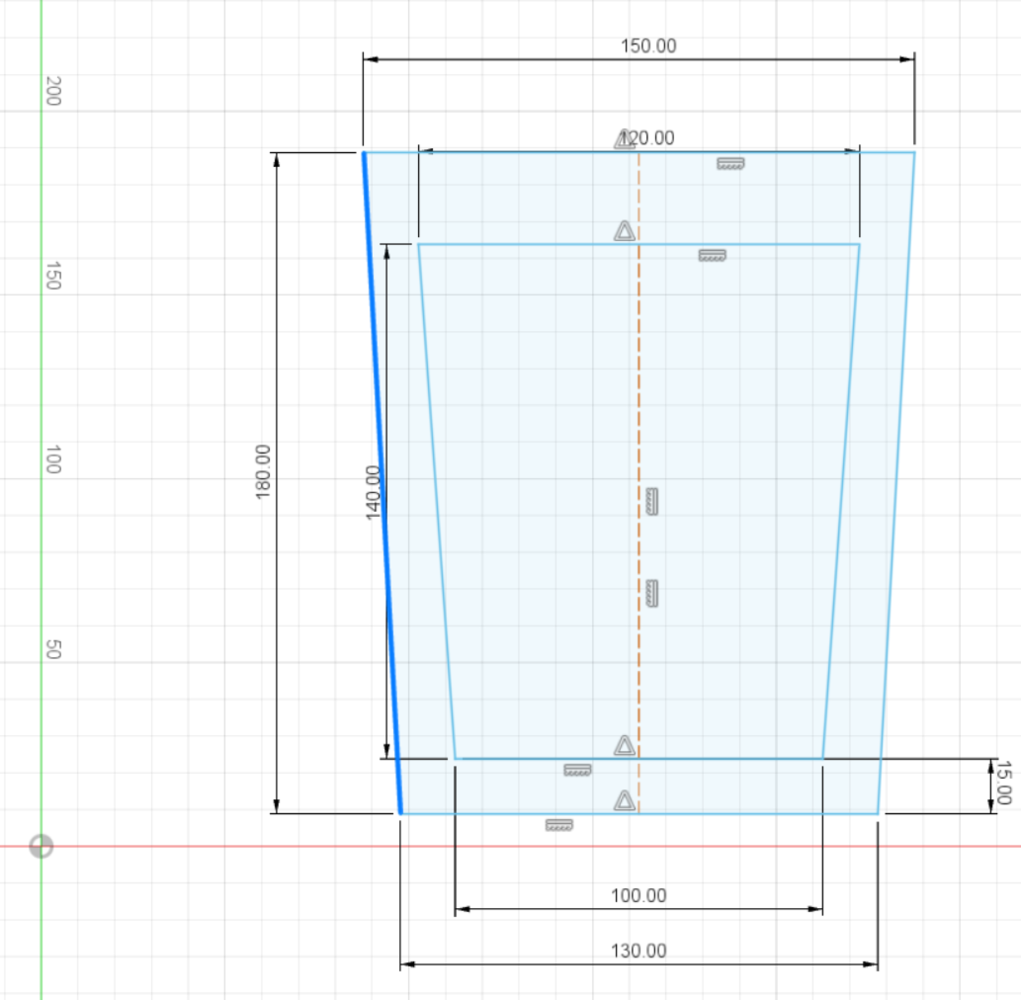Click the dashed orange construction centerline
Screen dimensions: 1021x1000
tap(639, 400)
